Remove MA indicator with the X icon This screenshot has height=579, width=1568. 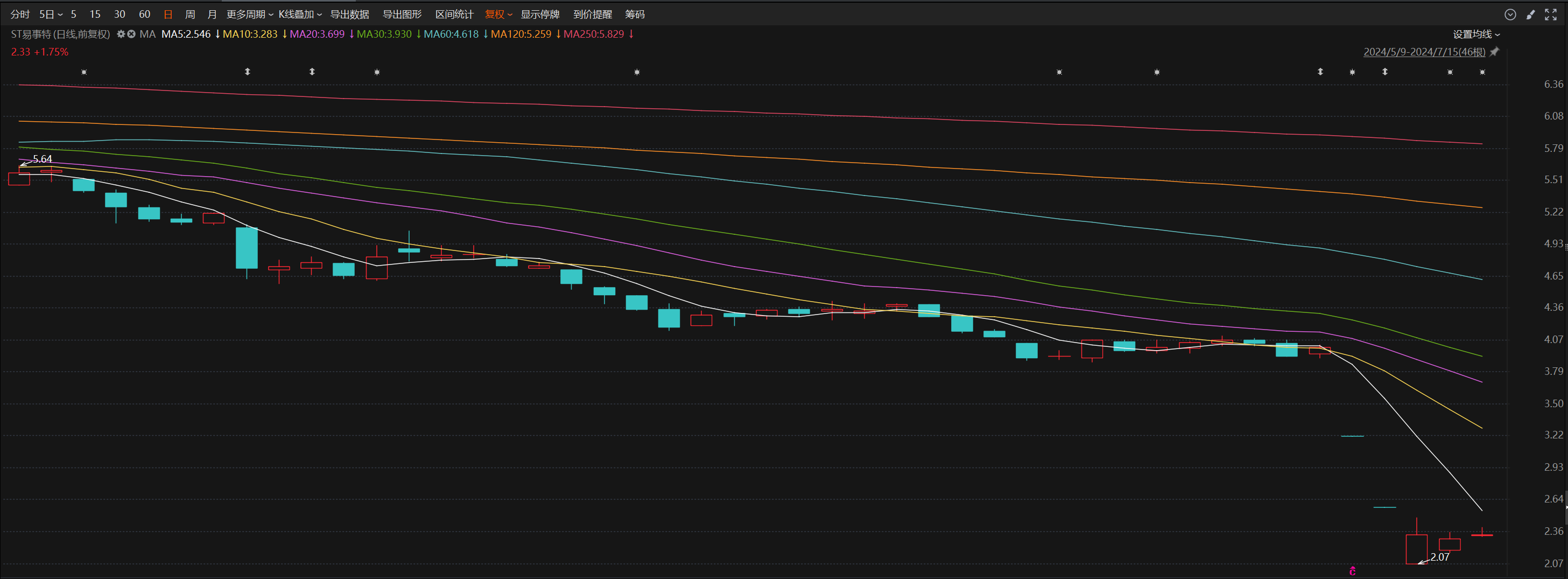click(131, 34)
